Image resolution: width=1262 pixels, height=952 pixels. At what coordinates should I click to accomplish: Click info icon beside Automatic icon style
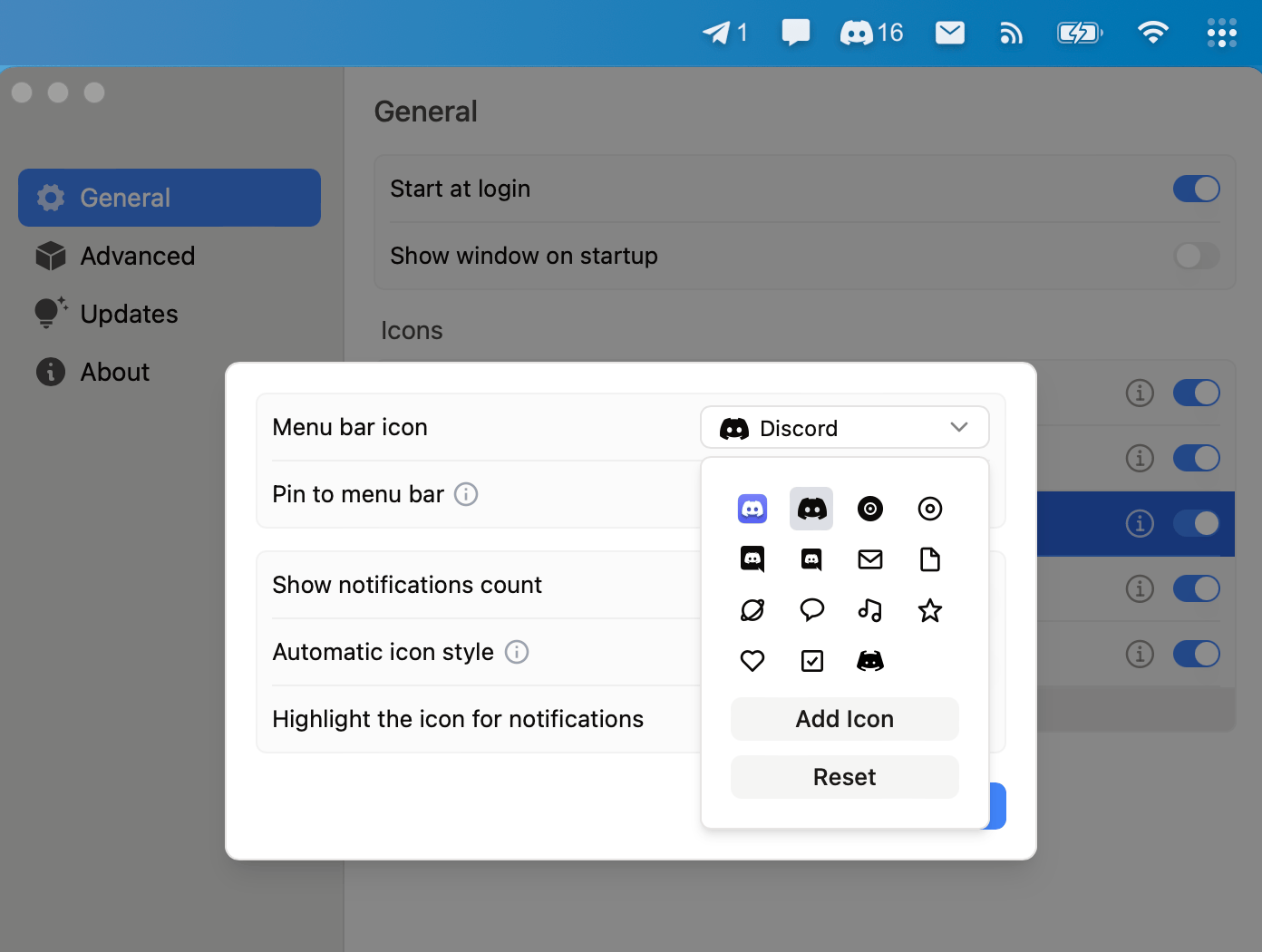tap(517, 652)
